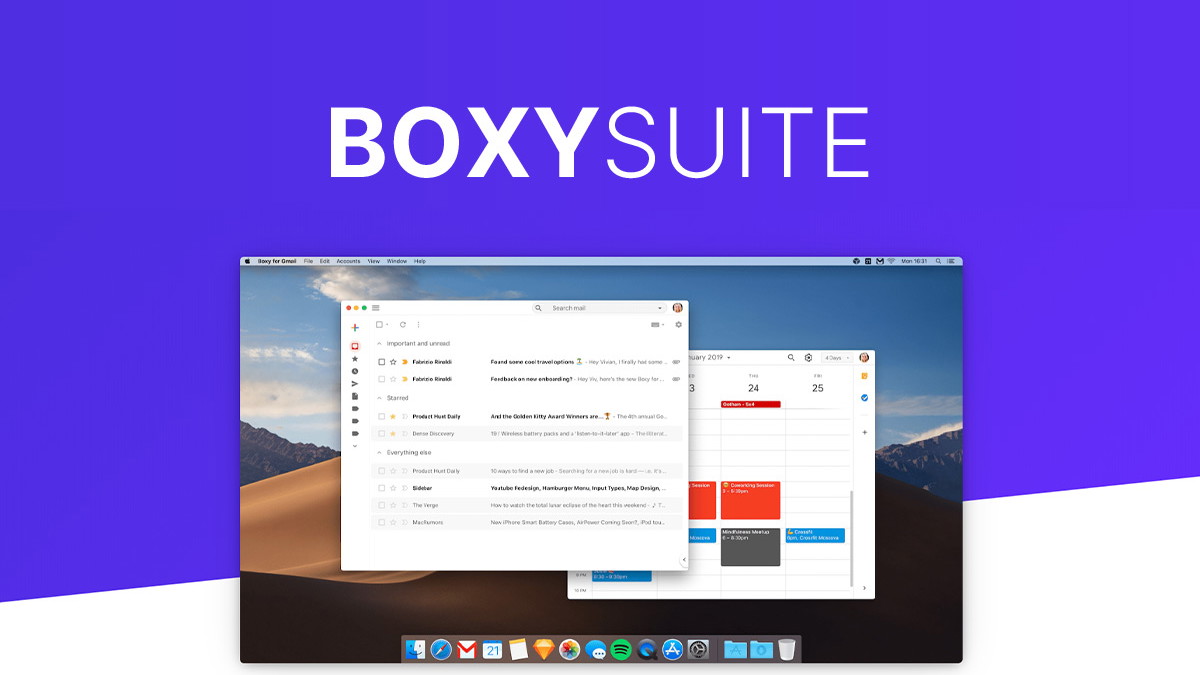Viewport: 1200px width, 675px height.
Task: Open the Inbox icon in Gmail sidebar
Action: 355,346
